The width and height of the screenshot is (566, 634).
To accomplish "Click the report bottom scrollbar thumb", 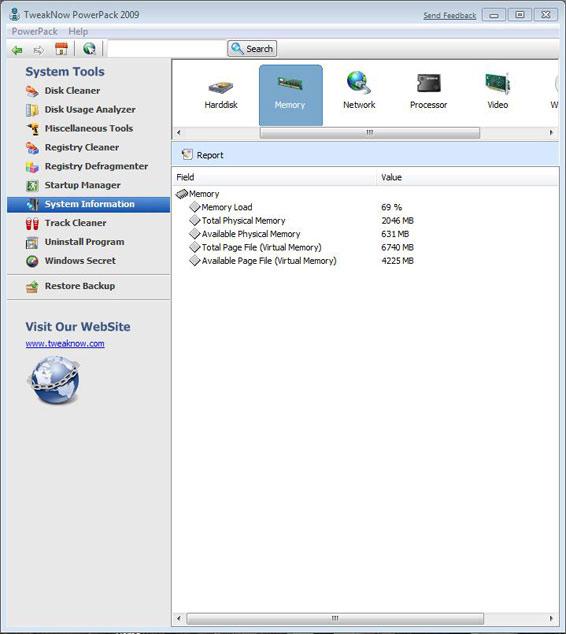I will click(335, 619).
